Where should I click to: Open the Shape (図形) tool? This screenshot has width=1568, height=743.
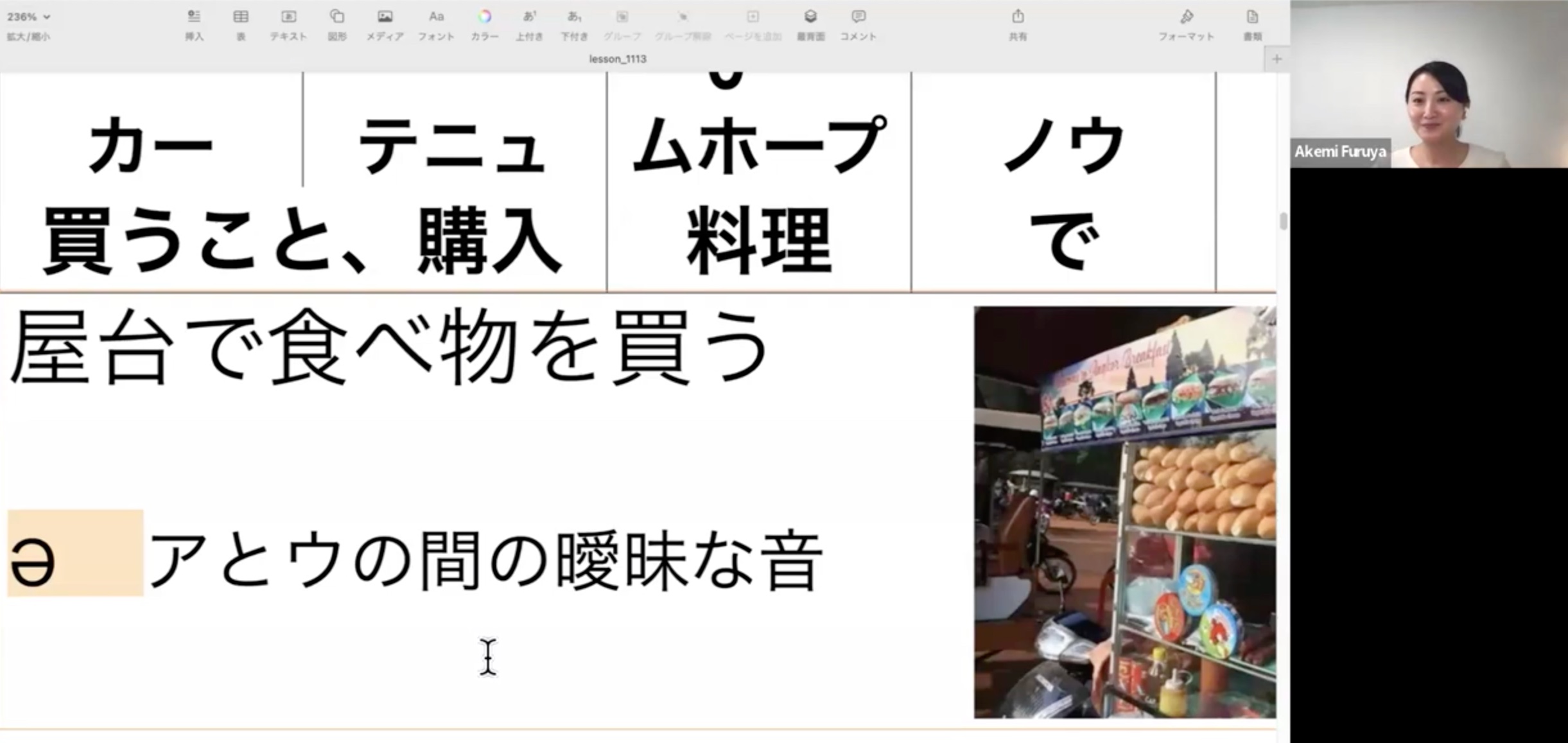tap(337, 17)
